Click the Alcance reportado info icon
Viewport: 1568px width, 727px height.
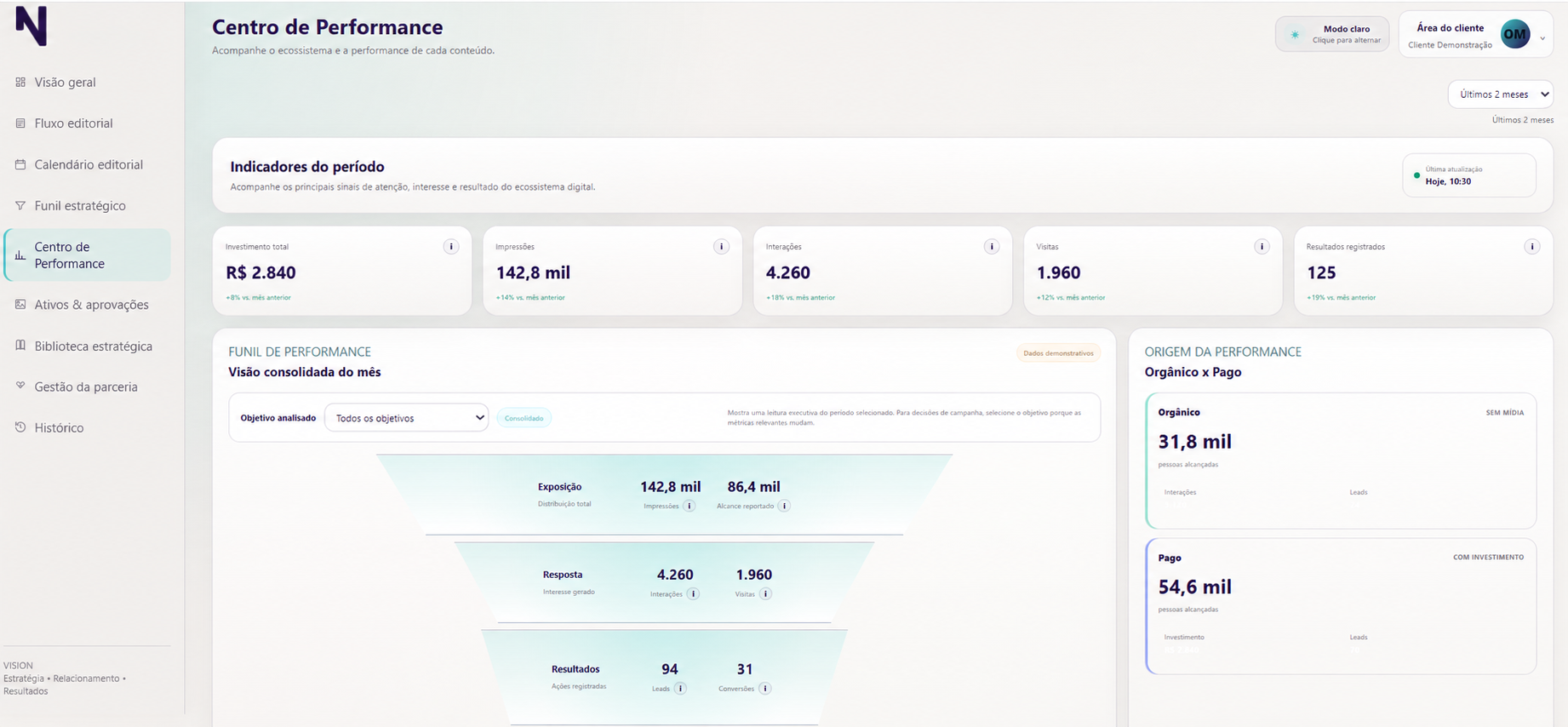tap(784, 506)
